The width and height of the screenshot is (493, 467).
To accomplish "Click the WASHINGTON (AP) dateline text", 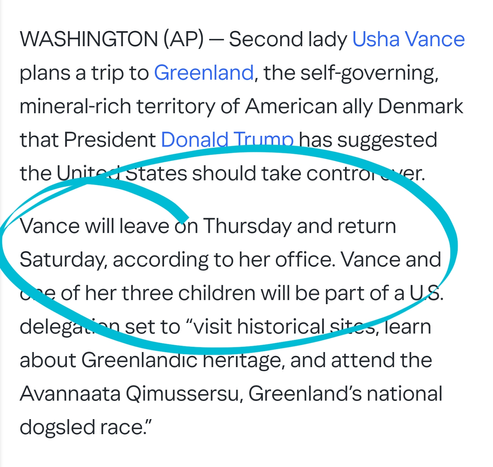I will click(x=111, y=39).
